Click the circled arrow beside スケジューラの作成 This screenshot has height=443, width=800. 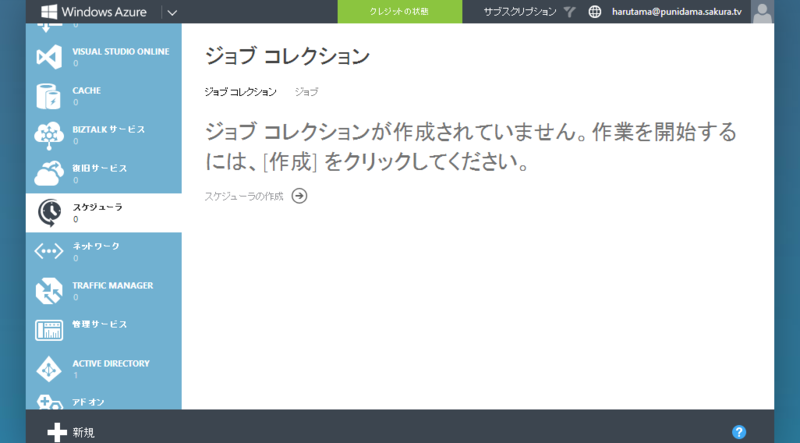tap(299, 196)
